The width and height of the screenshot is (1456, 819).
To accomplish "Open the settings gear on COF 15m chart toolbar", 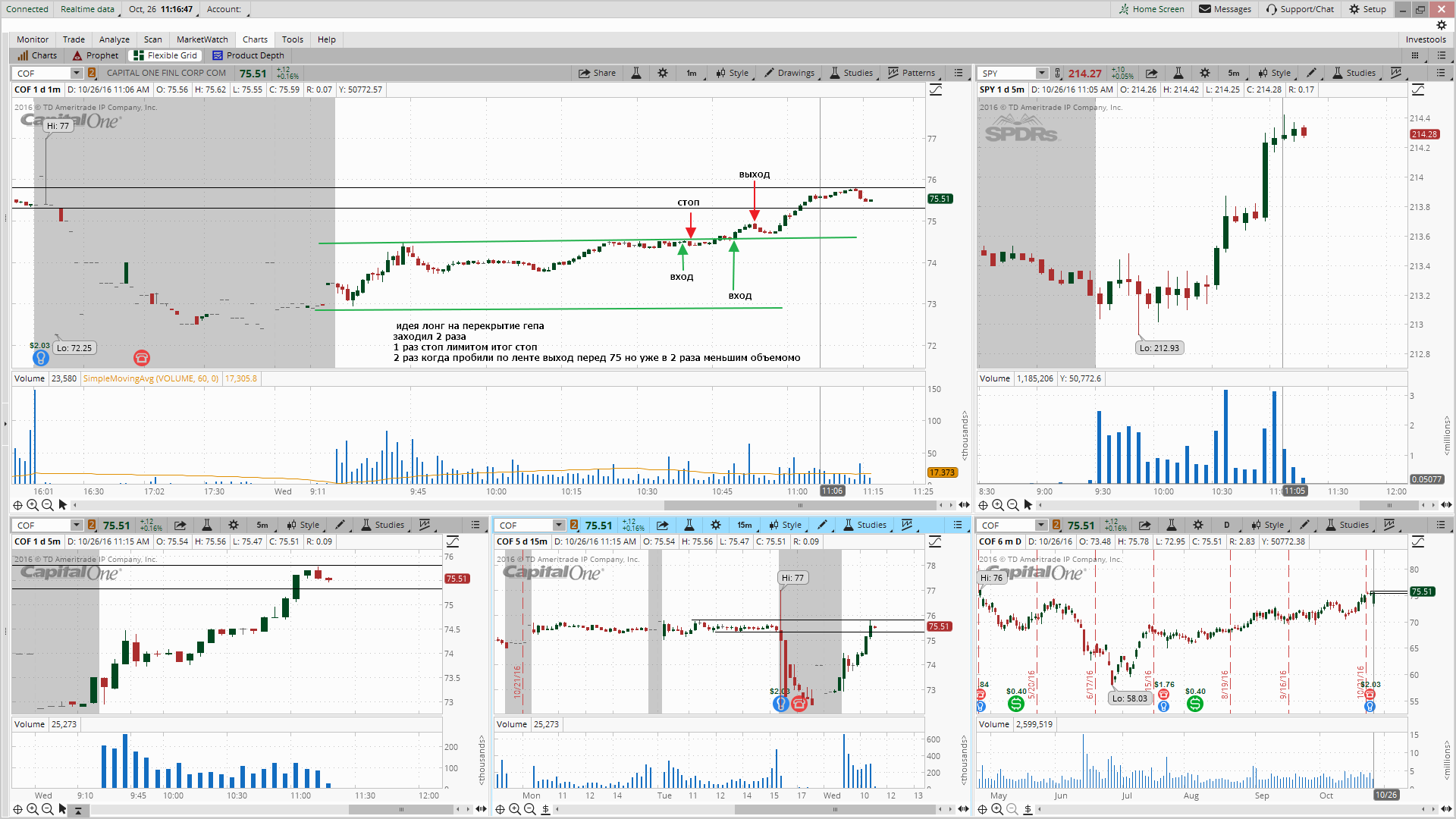I will click(x=716, y=525).
